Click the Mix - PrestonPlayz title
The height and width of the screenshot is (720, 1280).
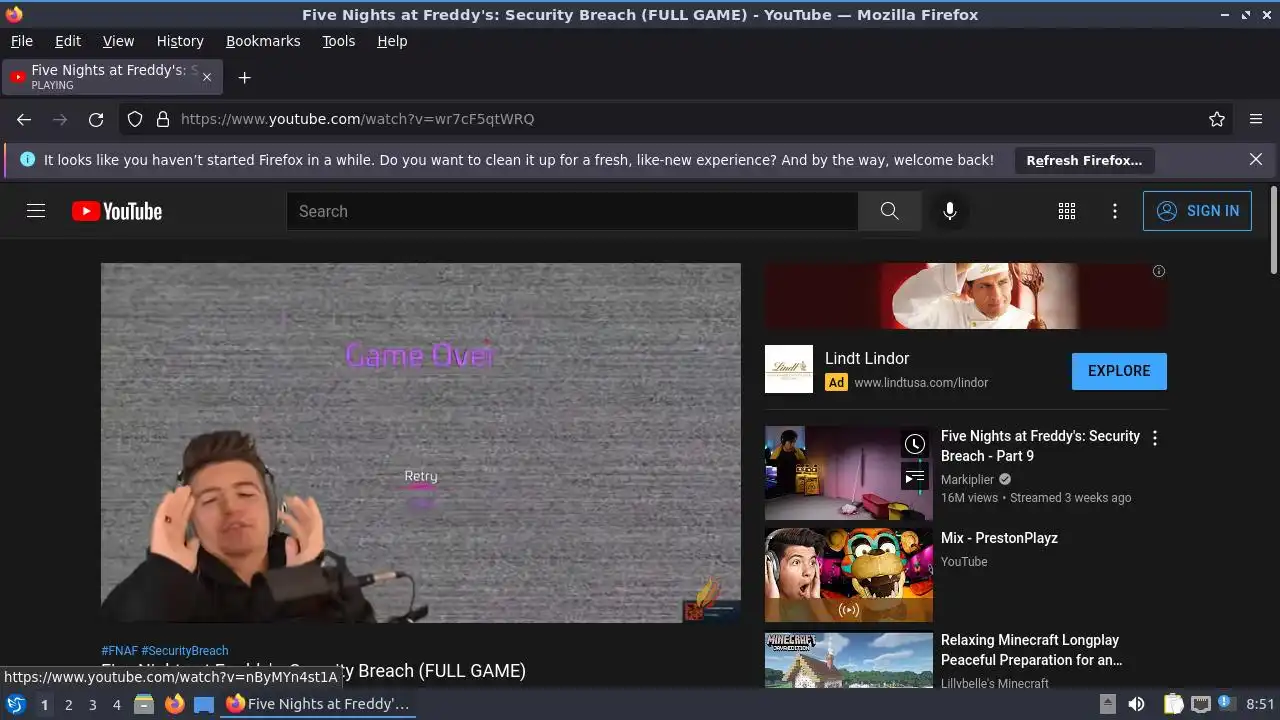click(x=999, y=538)
